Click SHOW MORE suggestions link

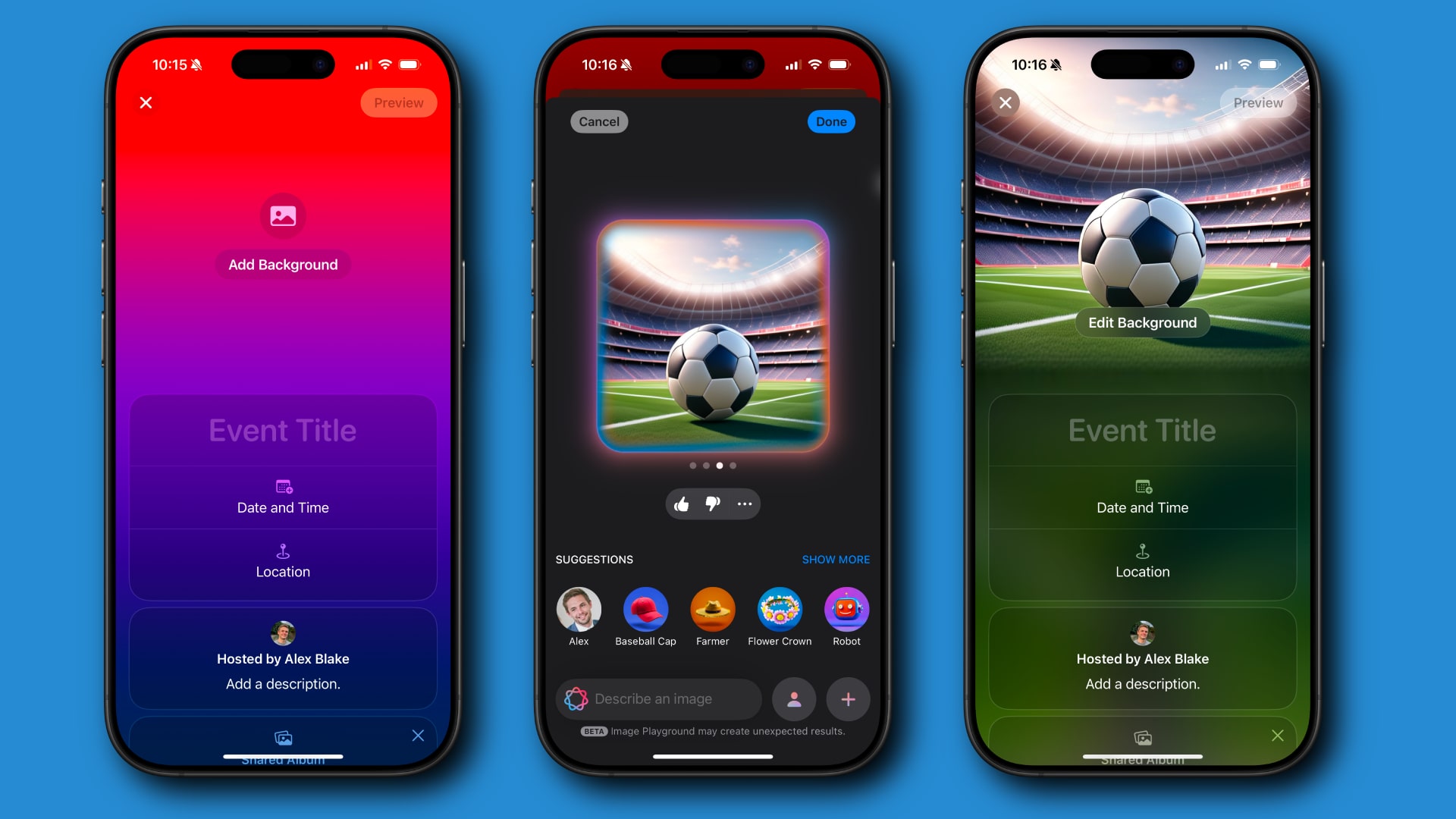click(x=835, y=559)
